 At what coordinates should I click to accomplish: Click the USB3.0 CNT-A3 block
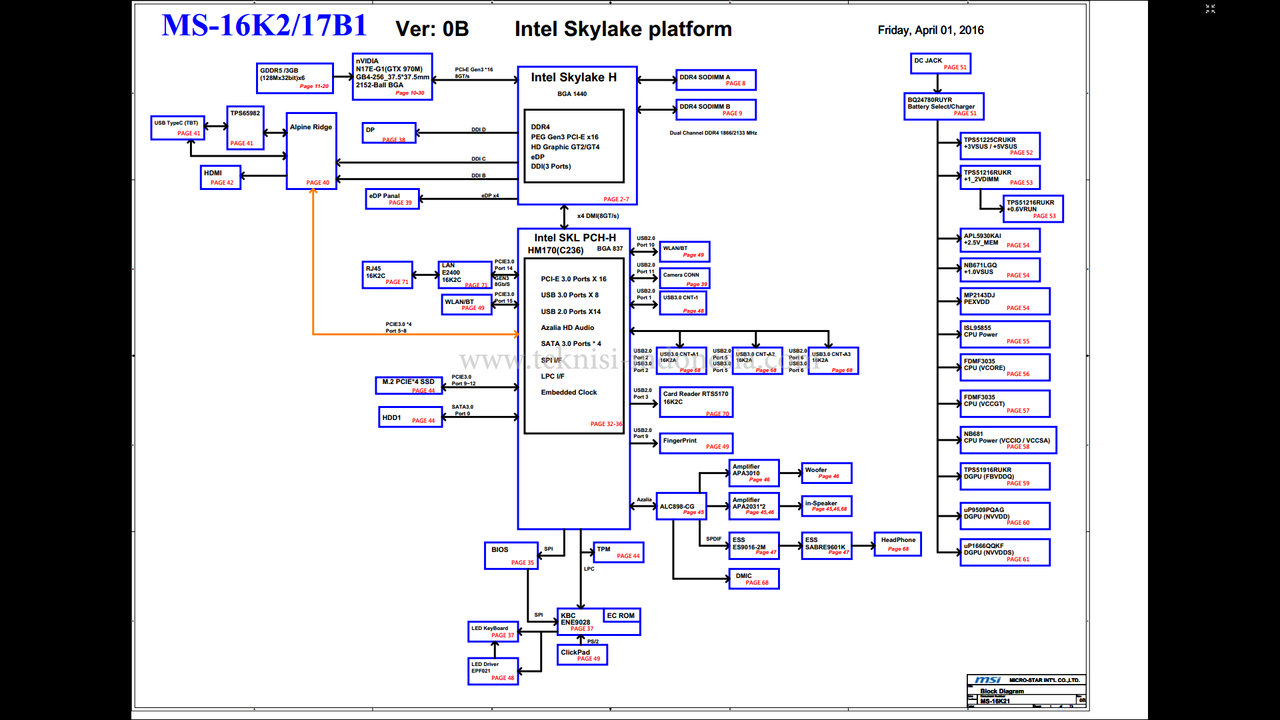(x=833, y=361)
